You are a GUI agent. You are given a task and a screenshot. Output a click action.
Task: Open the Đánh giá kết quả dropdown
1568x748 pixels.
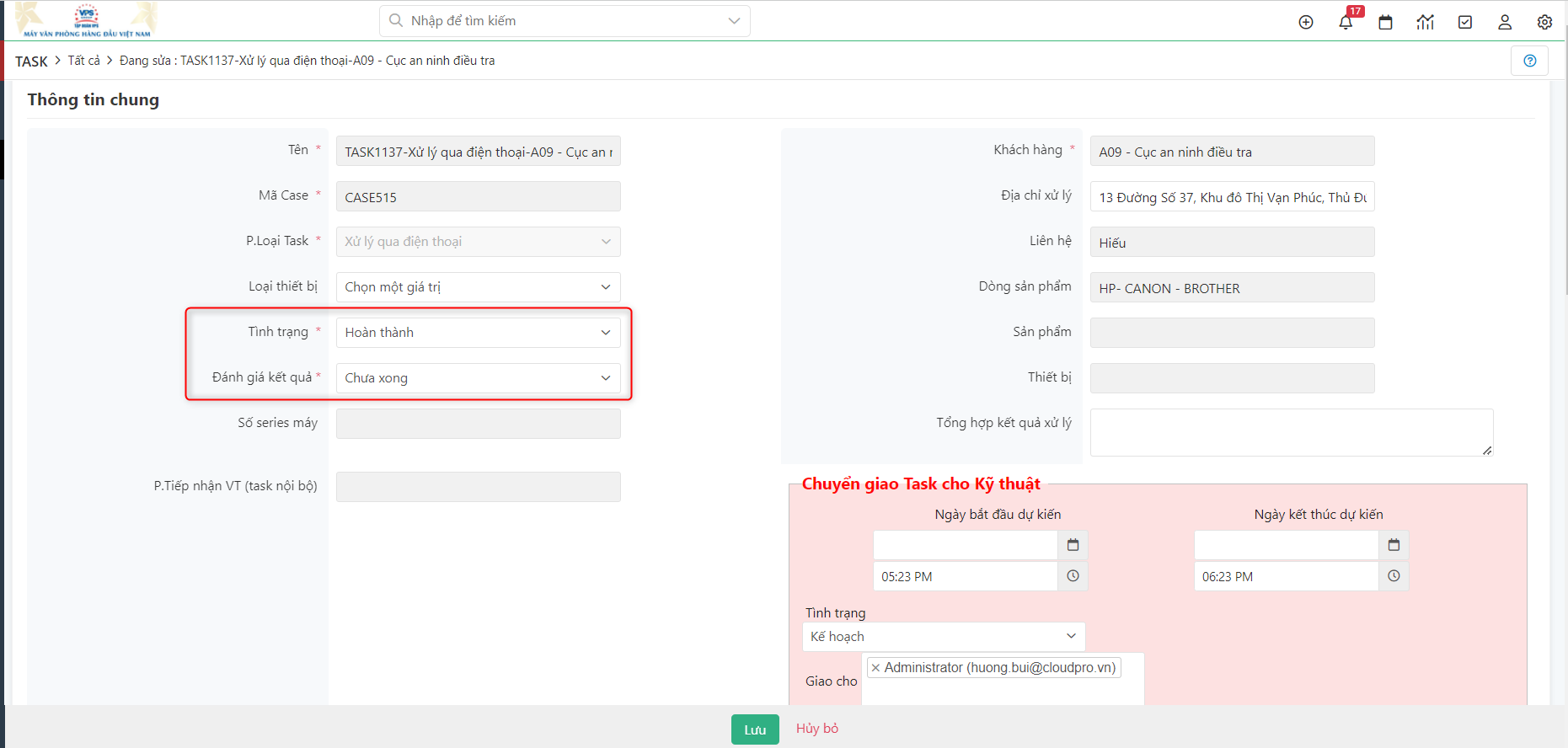click(x=478, y=378)
